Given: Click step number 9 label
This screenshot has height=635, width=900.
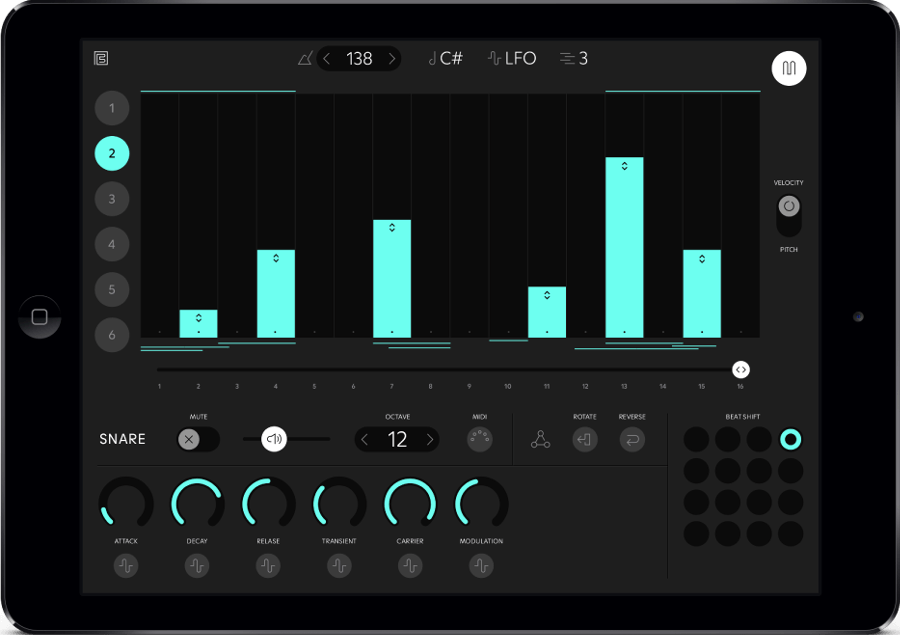Looking at the screenshot, I should (470, 386).
